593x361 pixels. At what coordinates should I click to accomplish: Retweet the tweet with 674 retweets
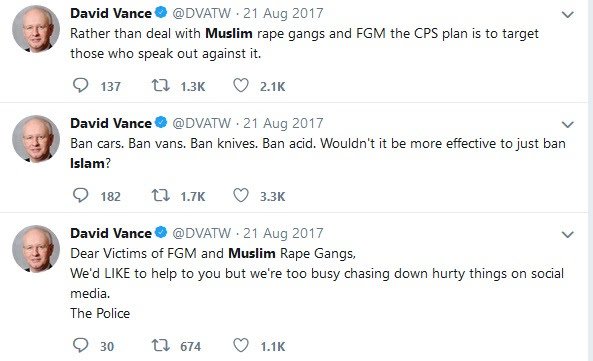160,345
